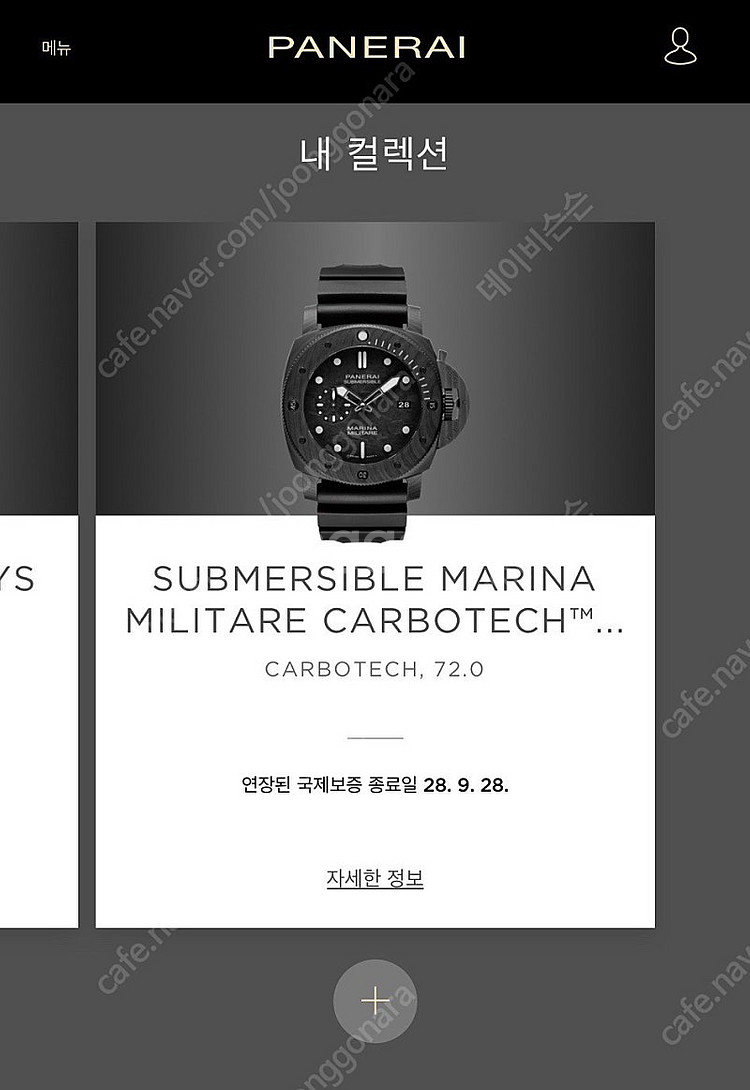Click the SUBMERSIBLE MARINA MILITARE CARBOTECH title
750x1090 pixels.
pos(375,599)
